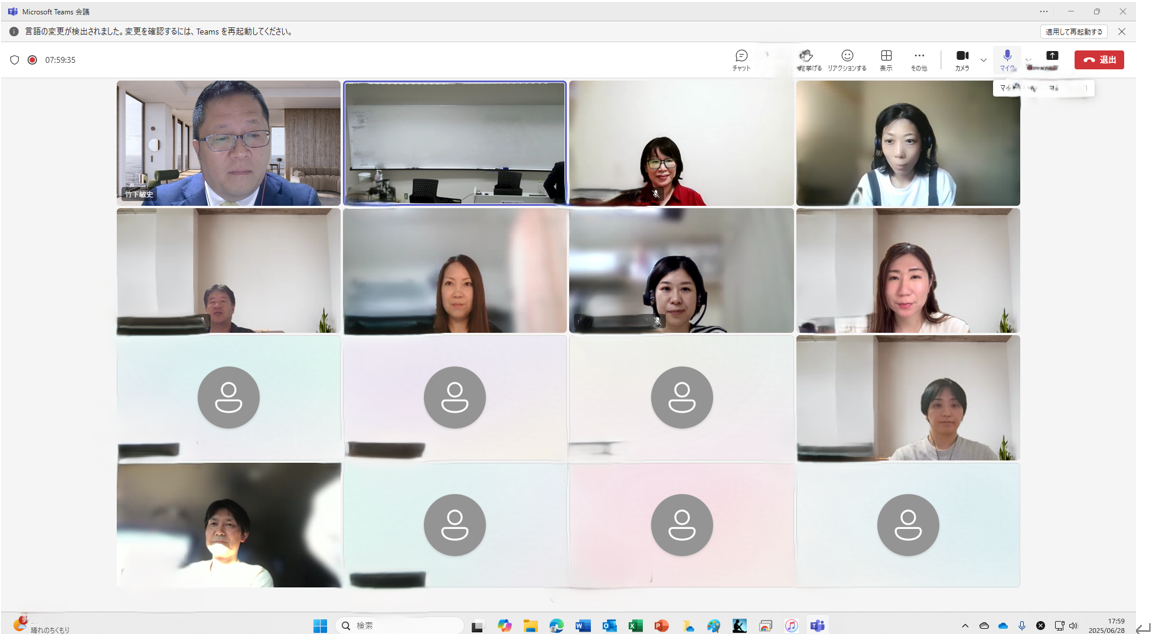This screenshot has width=1162, height=634.
Task: Open the チャット chat panel
Action: (741, 60)
